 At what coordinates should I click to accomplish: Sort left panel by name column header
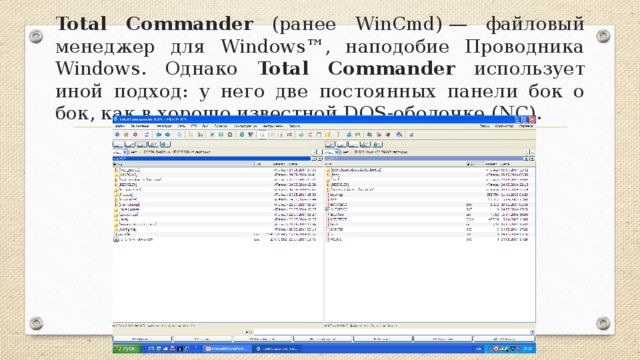point(184,164)
